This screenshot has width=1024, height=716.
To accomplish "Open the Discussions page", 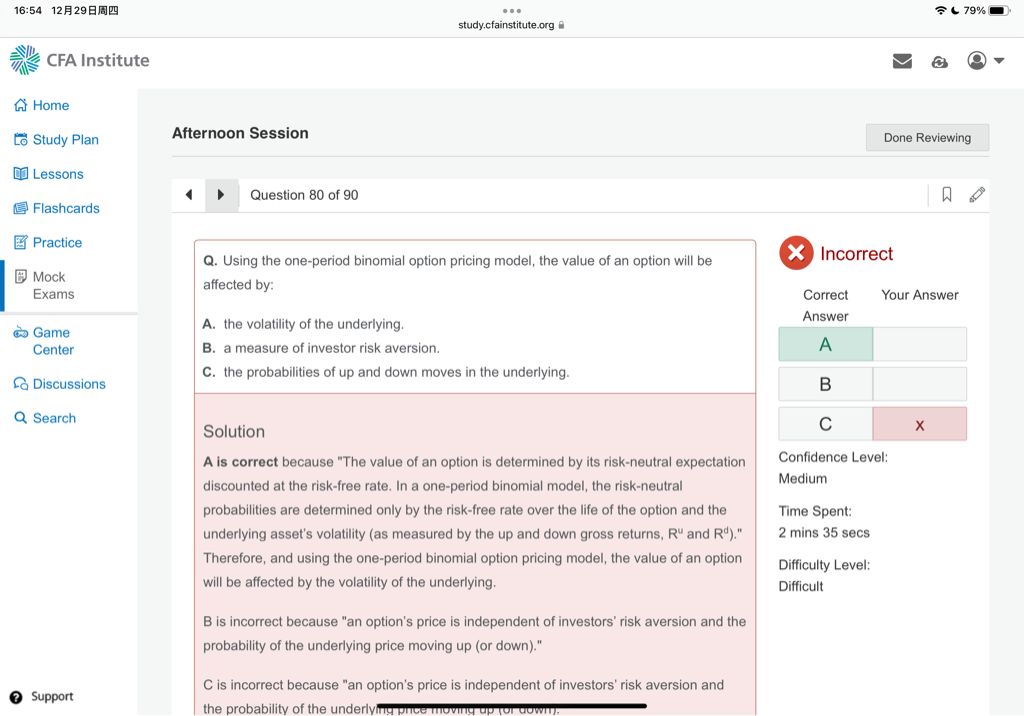I will (68, 384).
